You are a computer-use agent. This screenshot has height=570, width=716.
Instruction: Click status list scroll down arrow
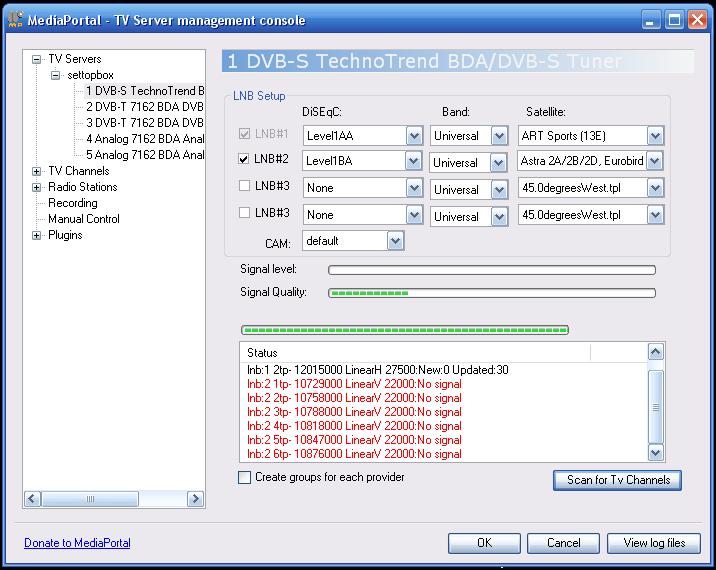point(655,453)
